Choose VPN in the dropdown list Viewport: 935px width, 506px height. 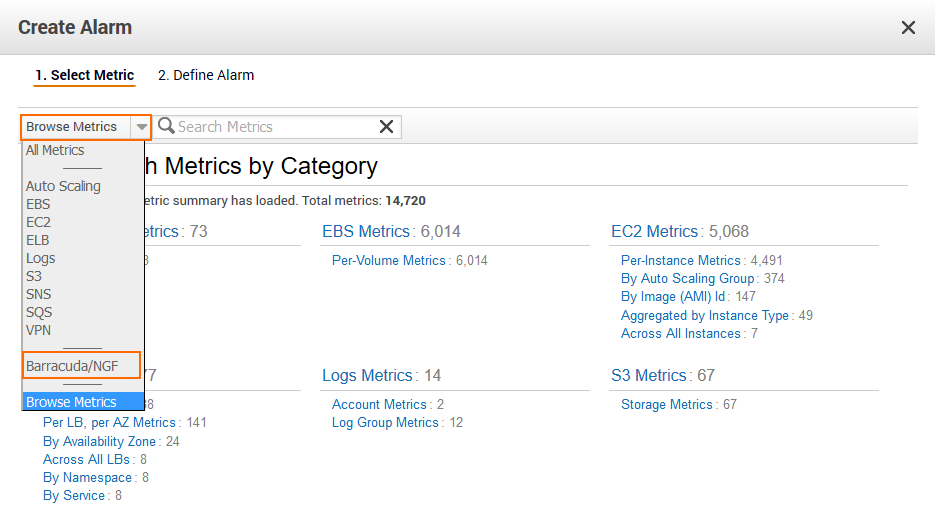(38, 330)
